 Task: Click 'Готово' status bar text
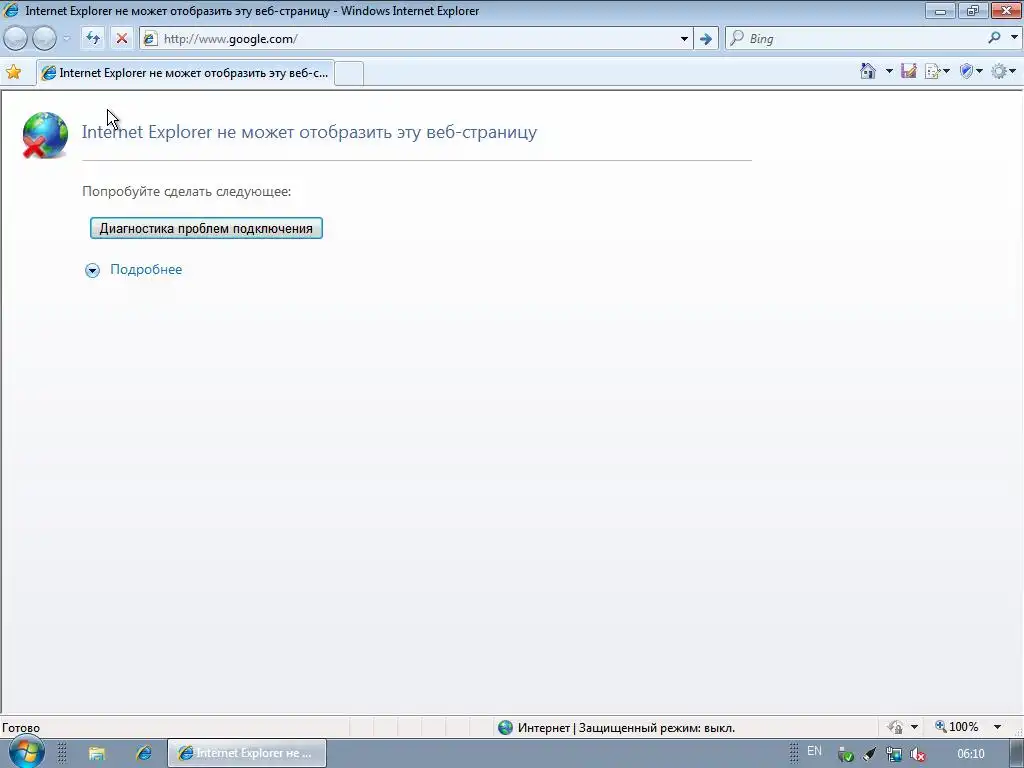[x=21, y=728]
